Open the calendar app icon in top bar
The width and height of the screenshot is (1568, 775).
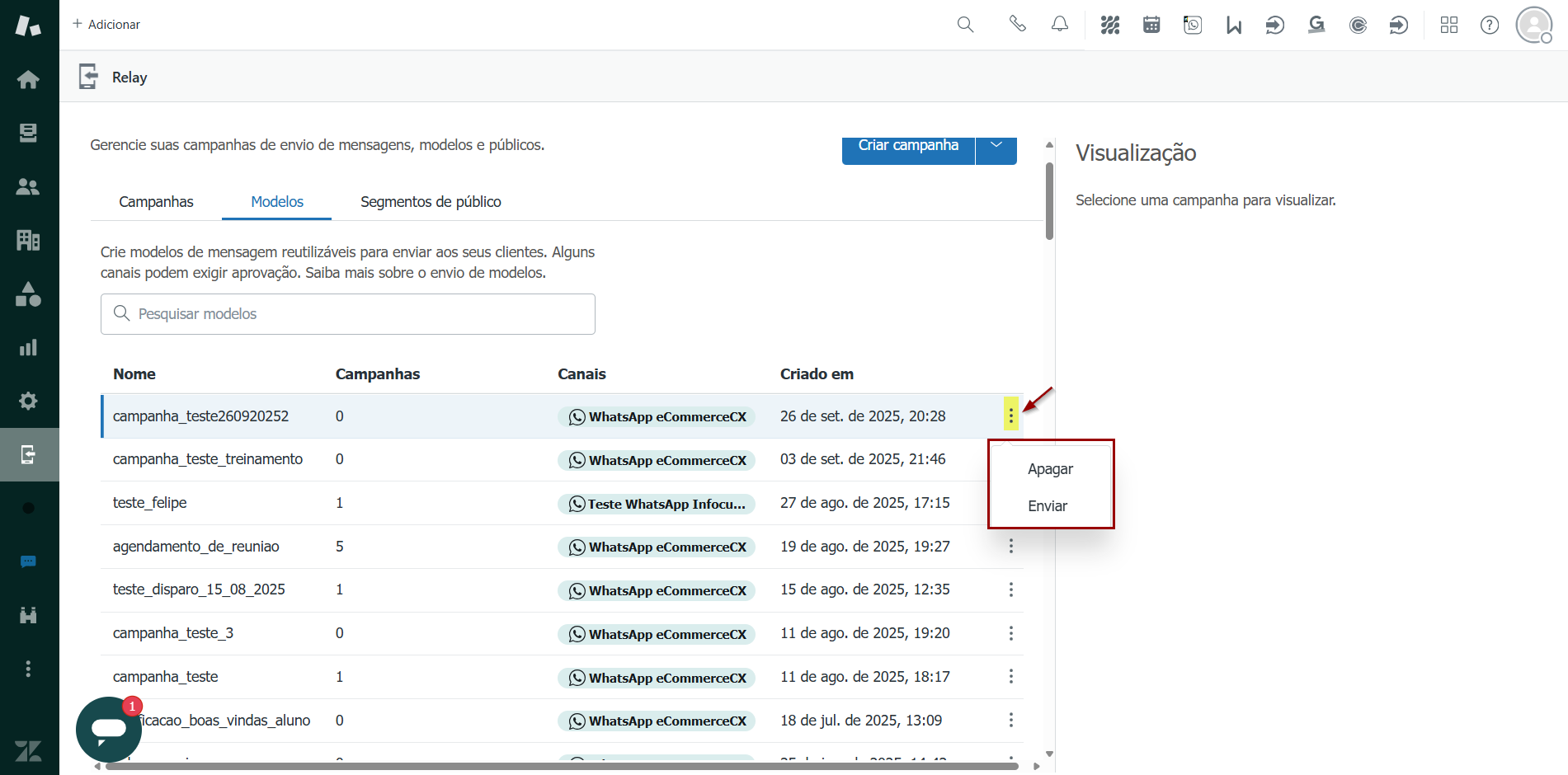click(x=1151, y=26)
